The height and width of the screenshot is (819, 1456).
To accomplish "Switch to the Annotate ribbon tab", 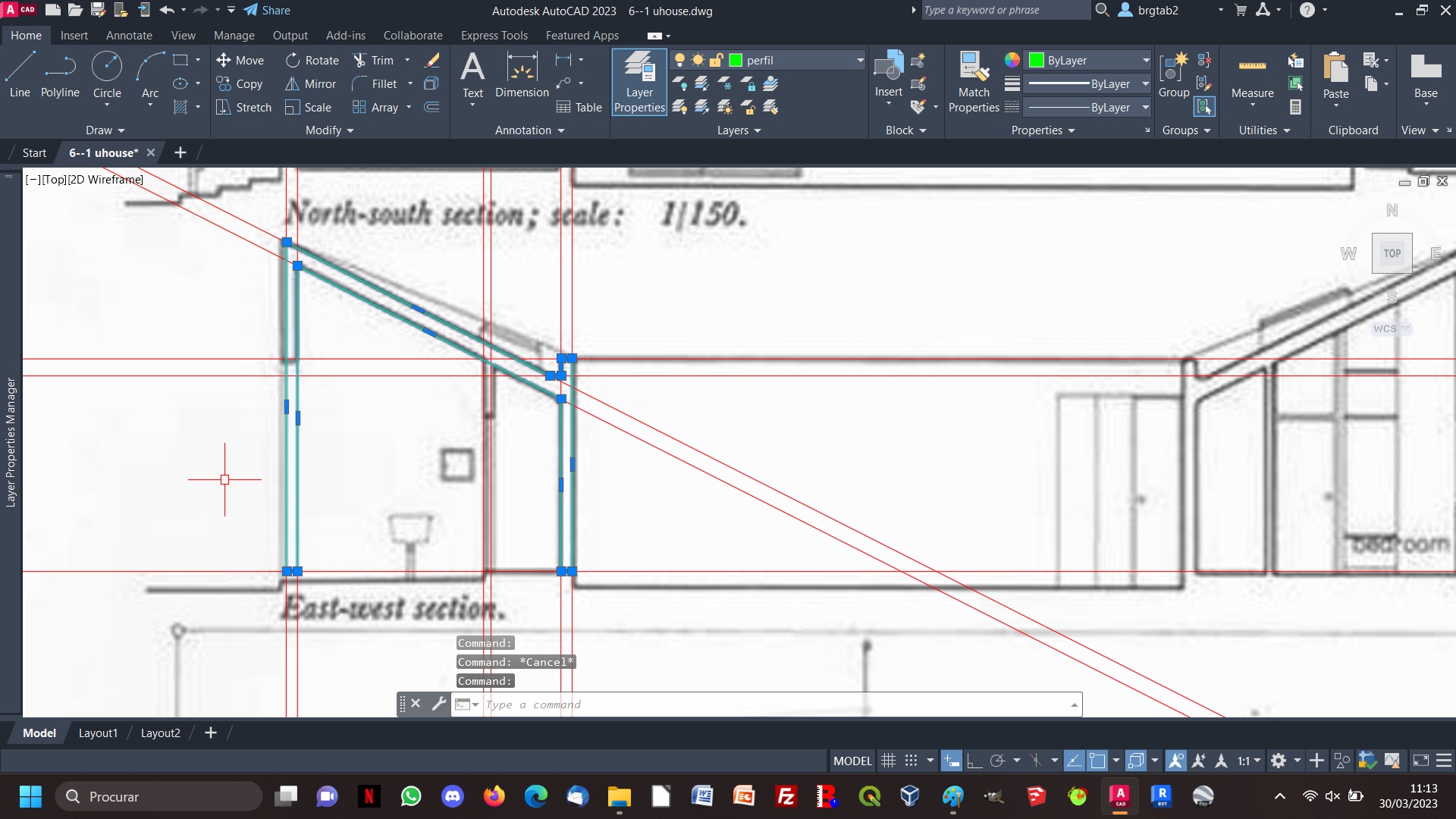I will coord(129,35).
